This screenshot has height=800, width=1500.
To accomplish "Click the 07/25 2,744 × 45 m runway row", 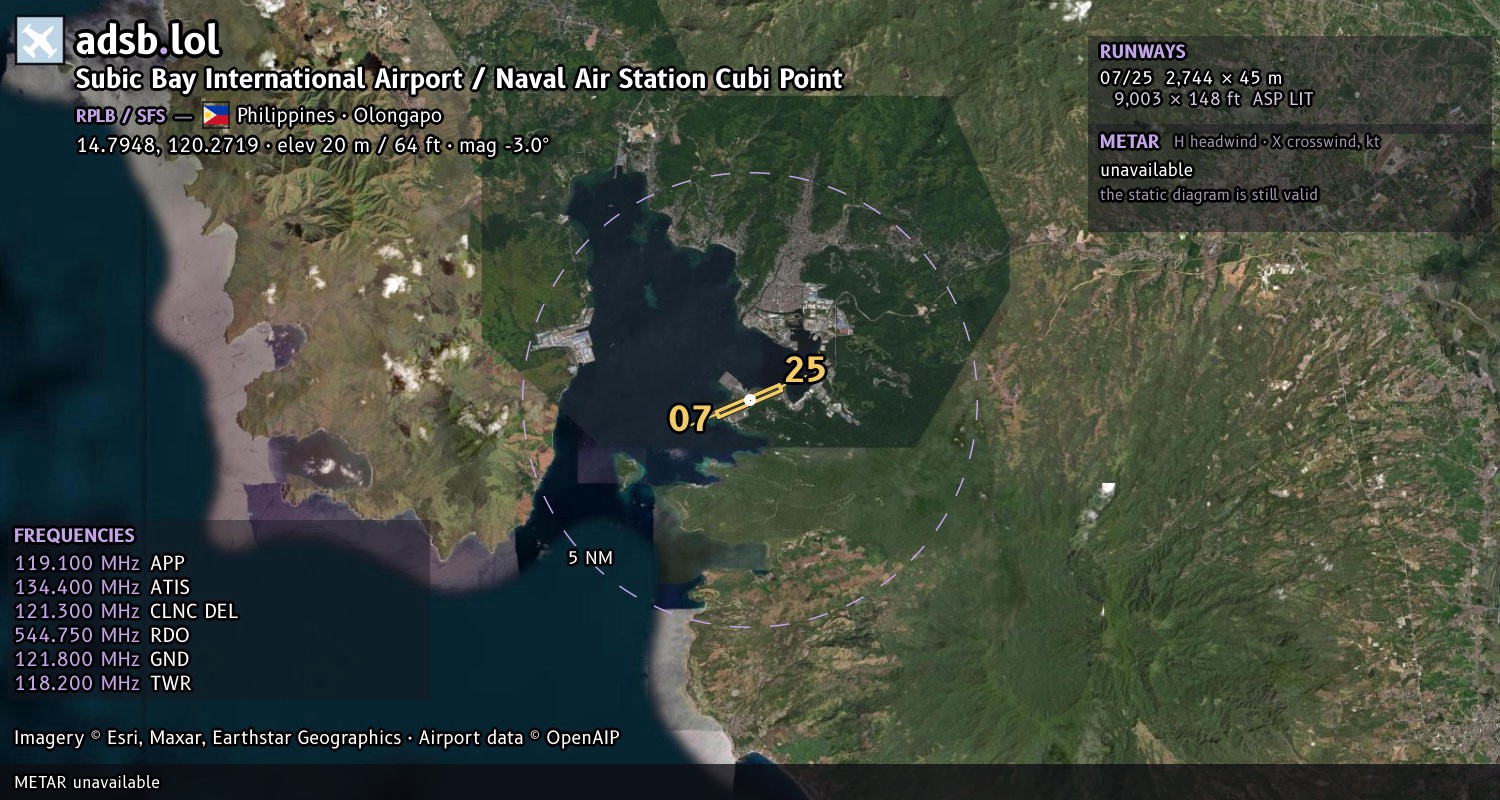I will coord(1190,77).
